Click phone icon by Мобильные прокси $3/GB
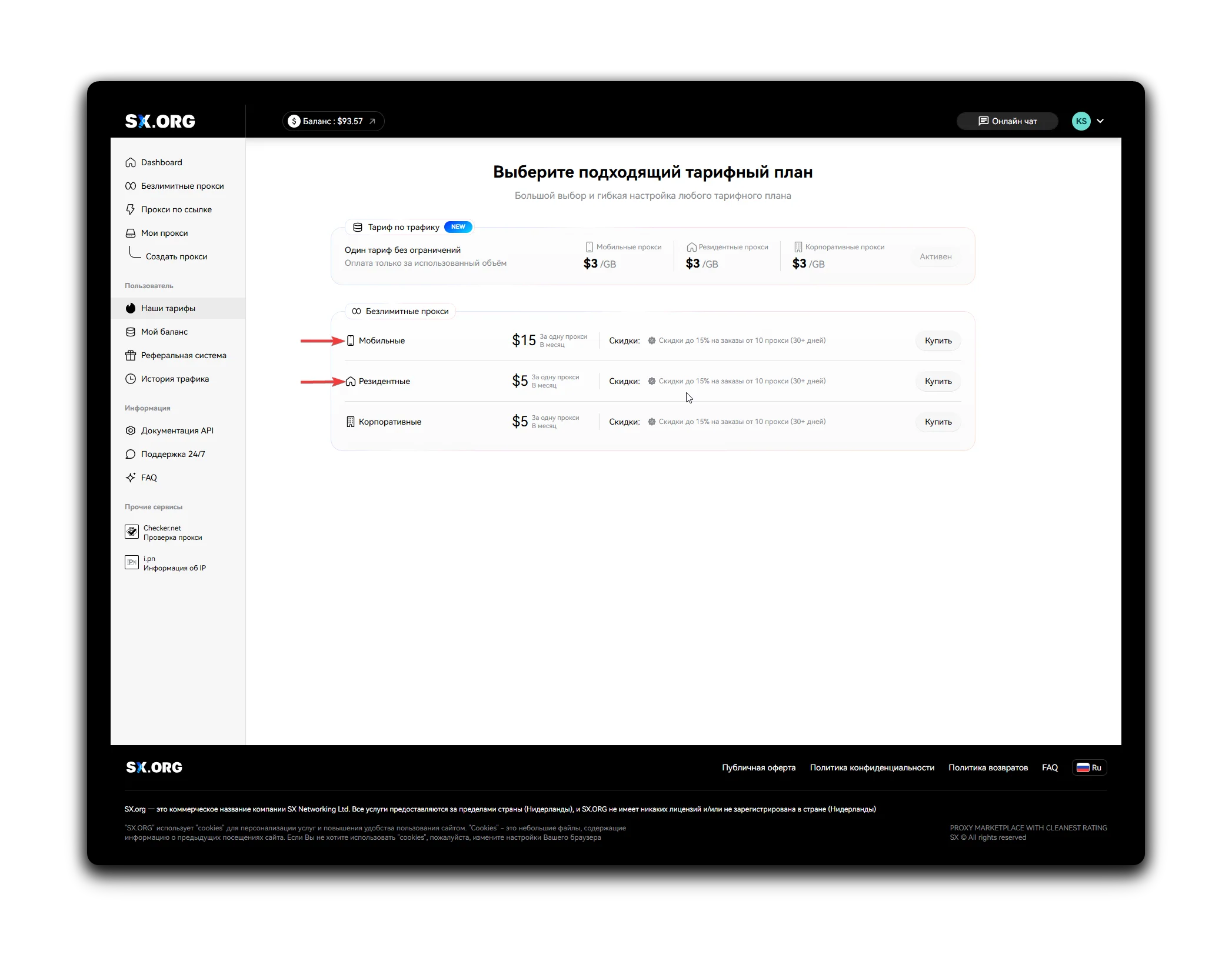This screenshot has width=1232, height=958. click(589, 247)
